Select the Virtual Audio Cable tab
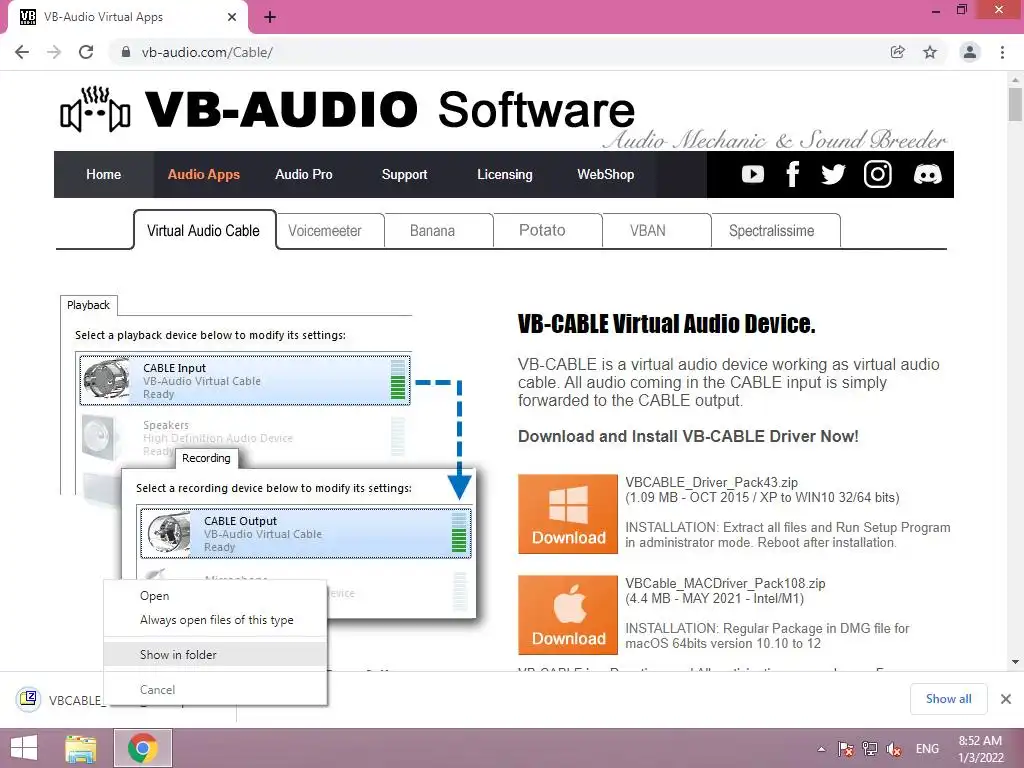This screenshot has width=1024, height=768. [204, 231]
